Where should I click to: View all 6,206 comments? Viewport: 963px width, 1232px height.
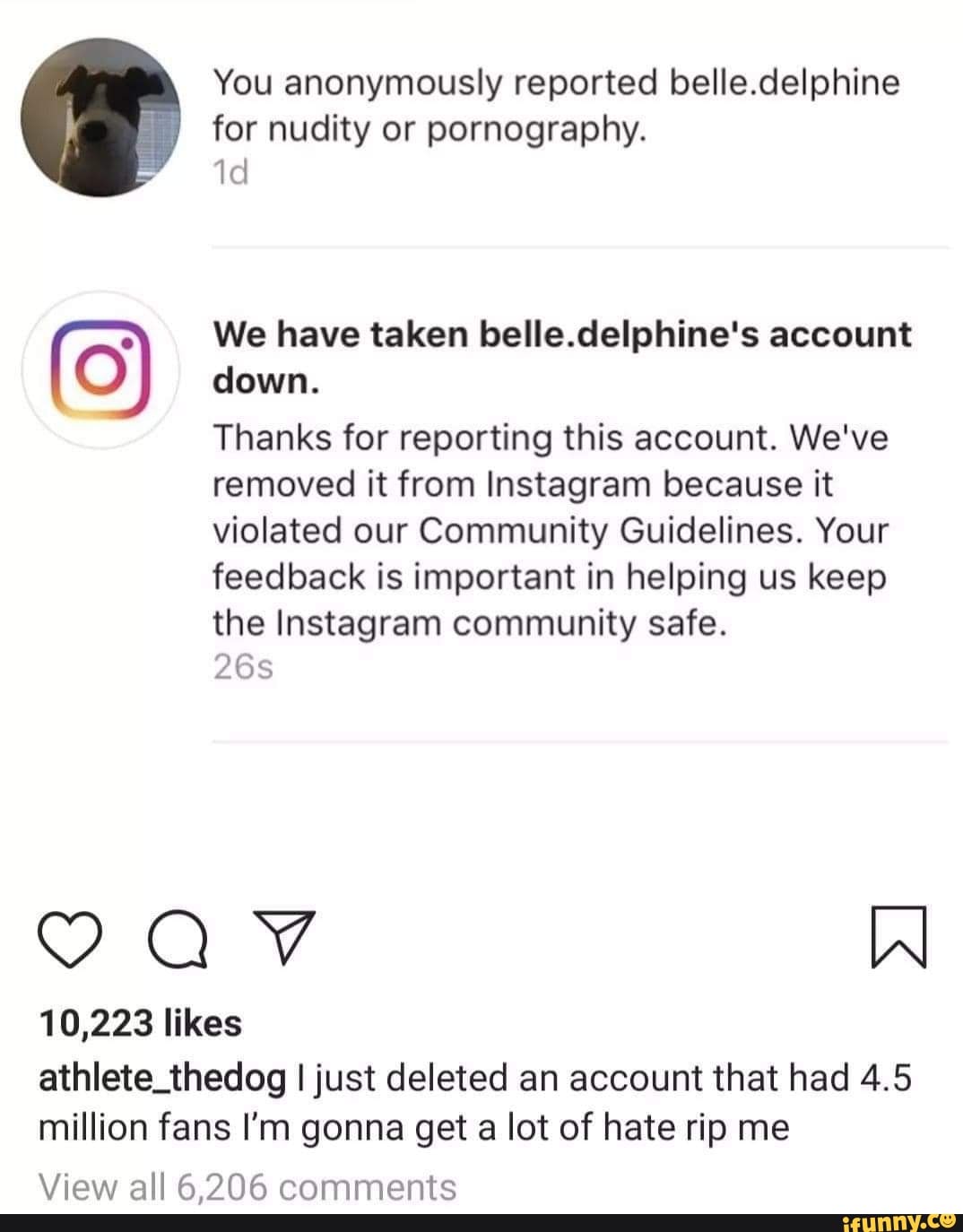tap(247, 1186)
